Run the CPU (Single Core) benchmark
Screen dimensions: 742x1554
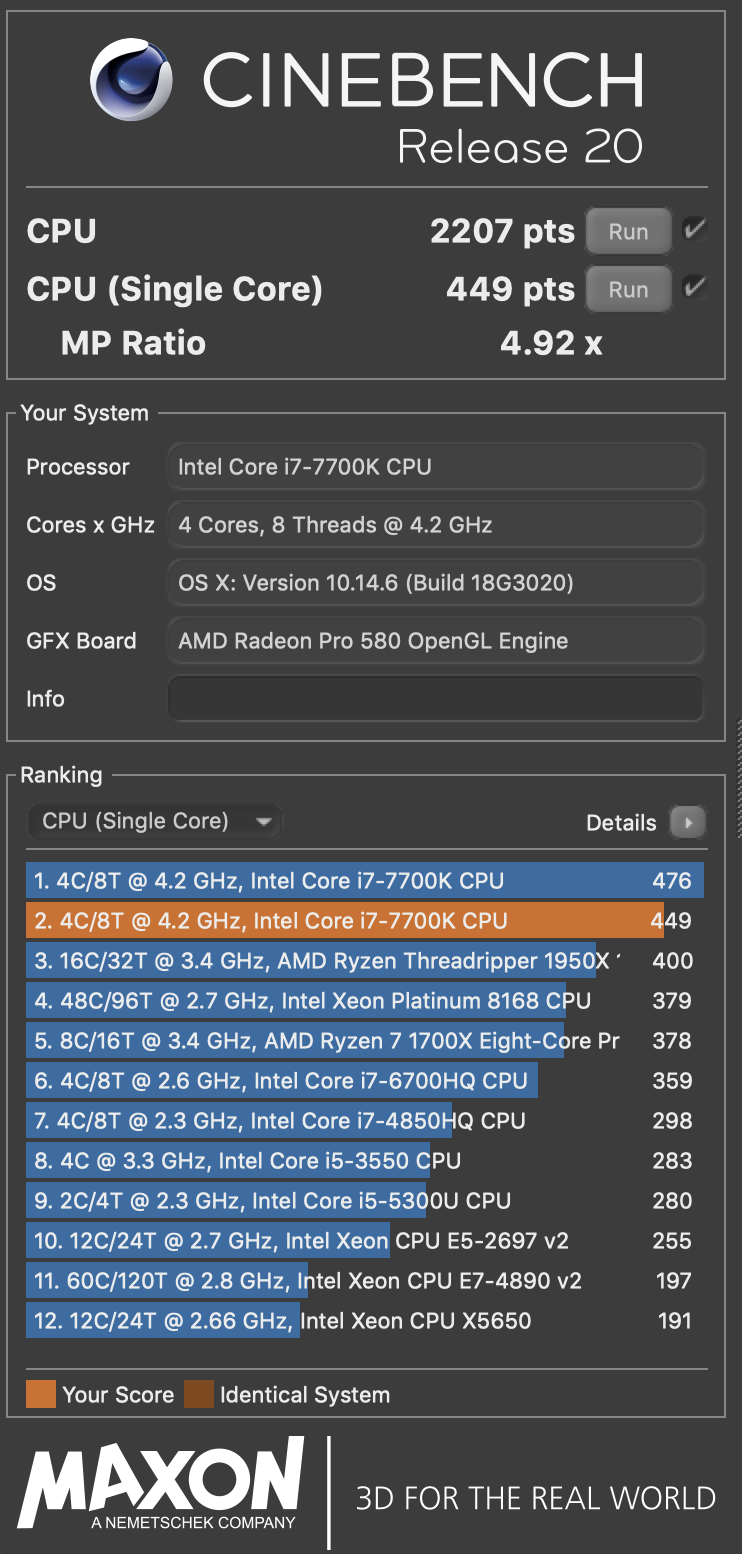coord(628,290)
